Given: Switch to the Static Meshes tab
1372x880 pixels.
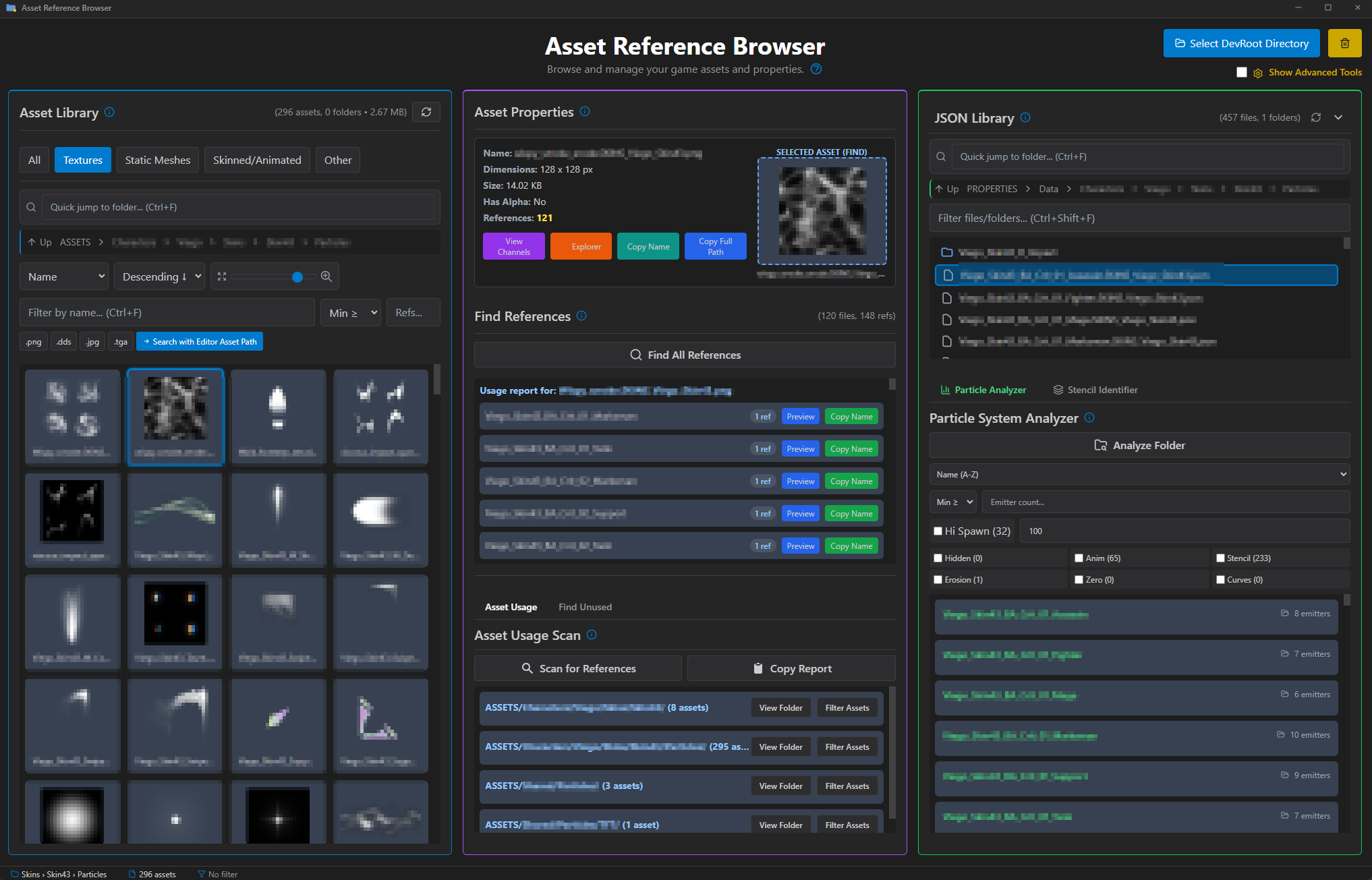Looking at the screenshot, I should [x=157, y=160].
